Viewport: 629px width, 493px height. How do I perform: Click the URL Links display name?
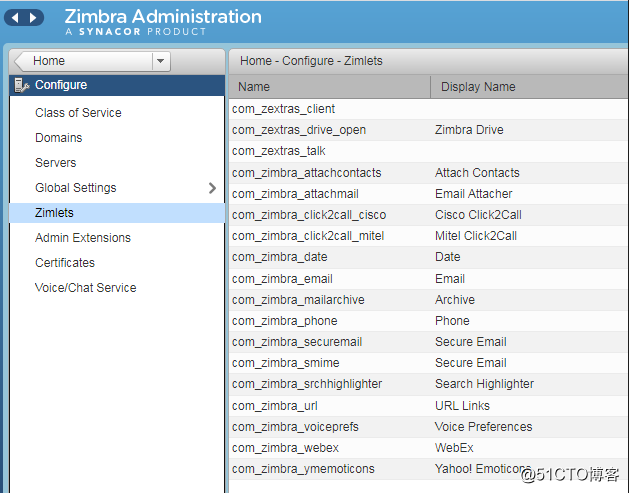pyautogui.click(x=463, y=406)
